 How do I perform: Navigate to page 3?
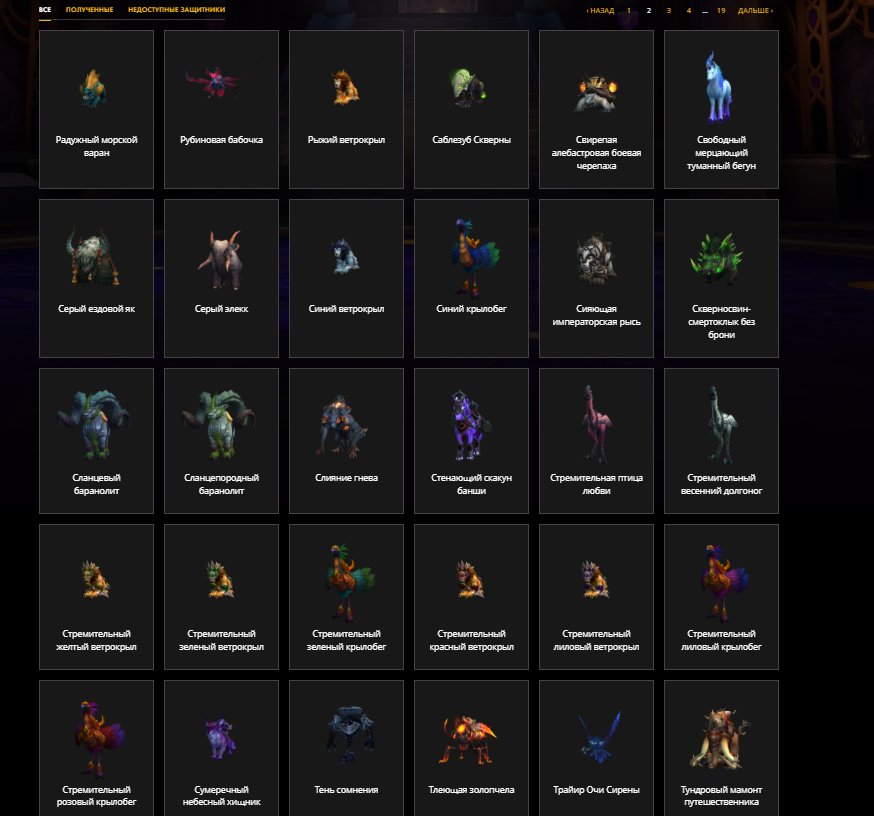tap(669, 11)
